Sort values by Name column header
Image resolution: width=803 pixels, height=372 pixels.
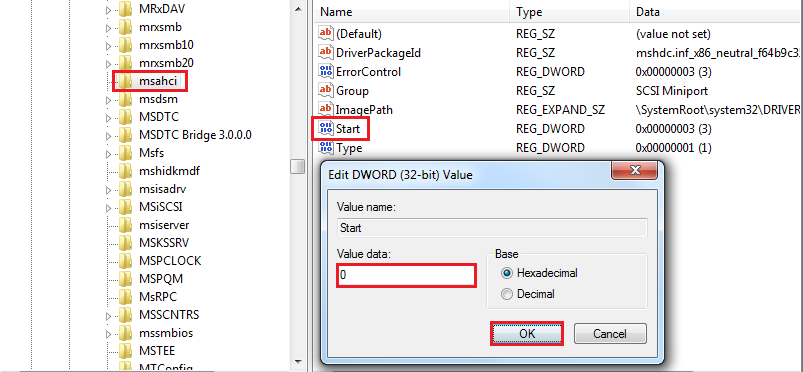click(412, 12)
